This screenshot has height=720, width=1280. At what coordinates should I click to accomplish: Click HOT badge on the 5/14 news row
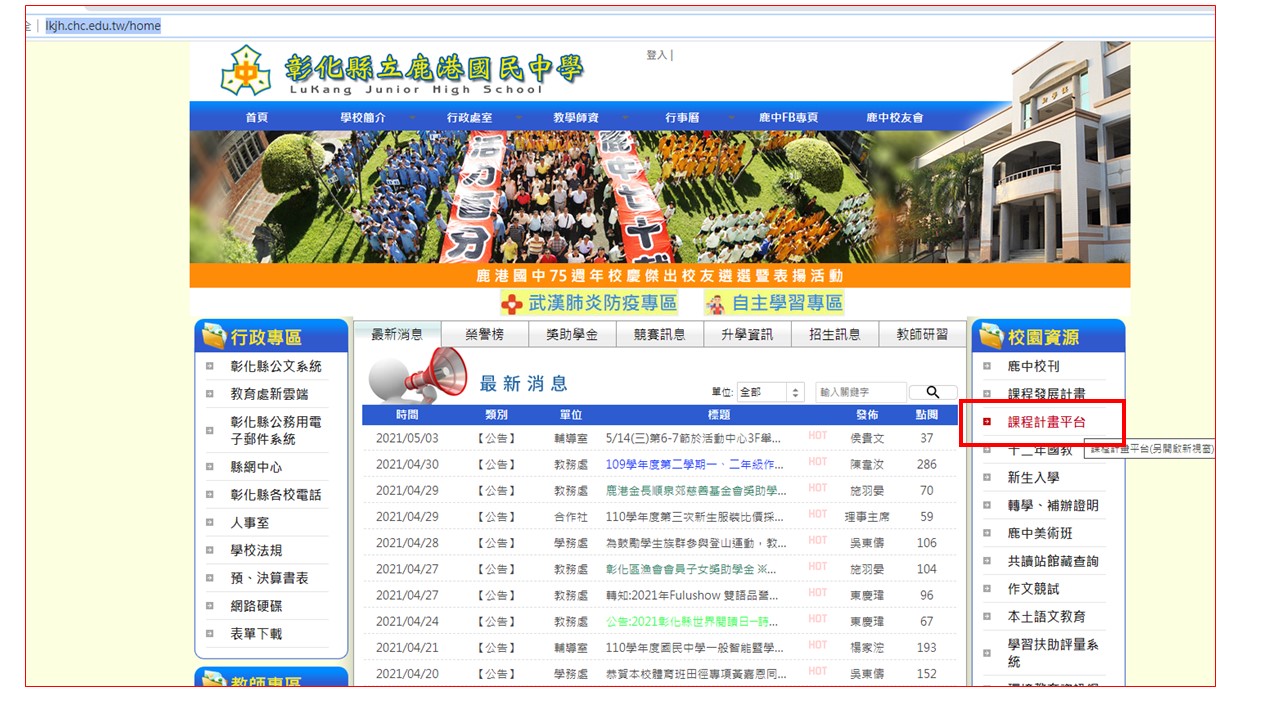pyautogui.click(x=818, y=437)
